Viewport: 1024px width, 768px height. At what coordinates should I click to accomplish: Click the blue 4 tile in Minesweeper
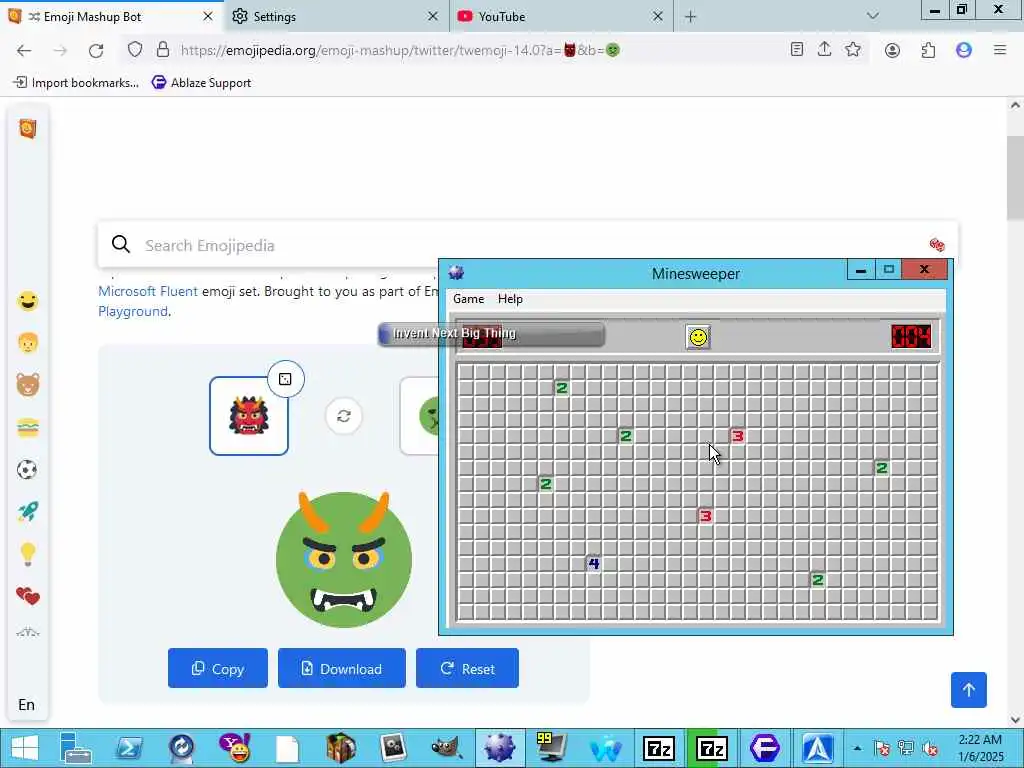(x=594, y=564)
